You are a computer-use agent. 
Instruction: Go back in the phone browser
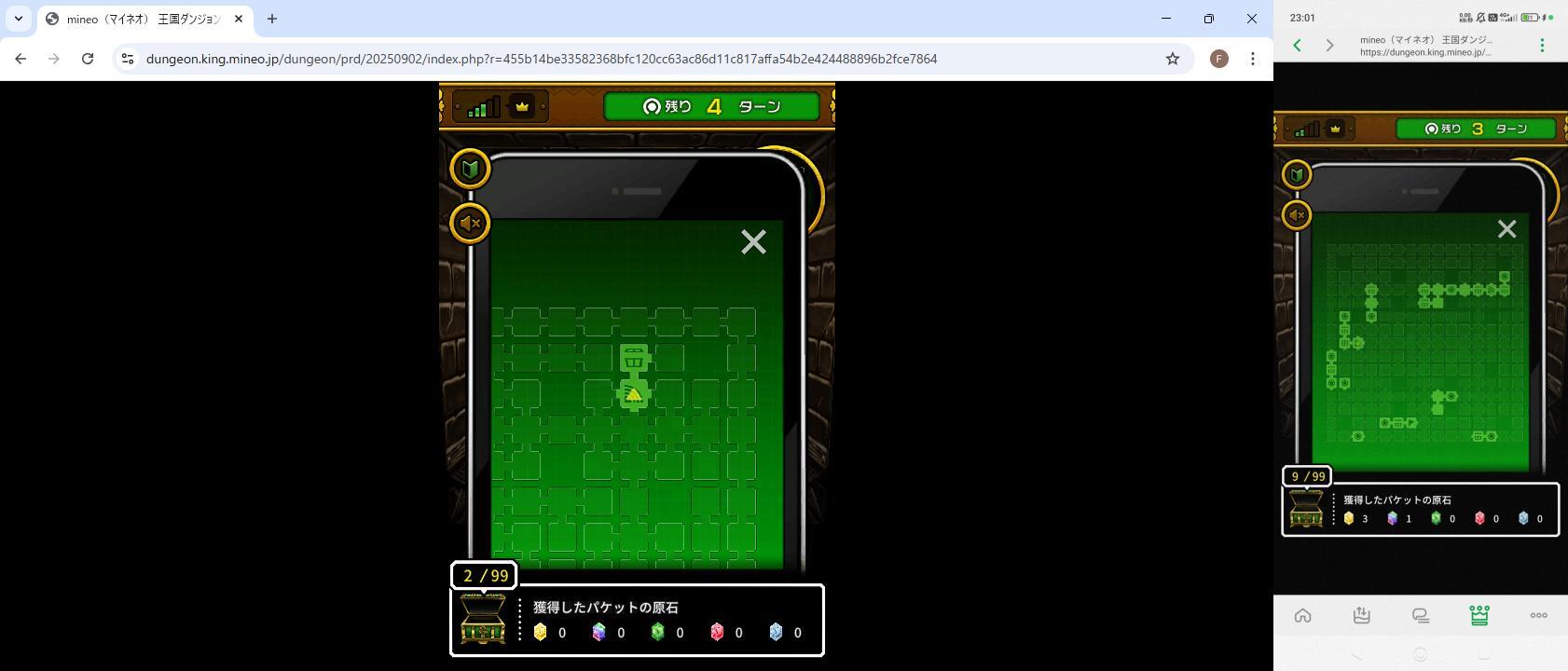point(1297,45)
